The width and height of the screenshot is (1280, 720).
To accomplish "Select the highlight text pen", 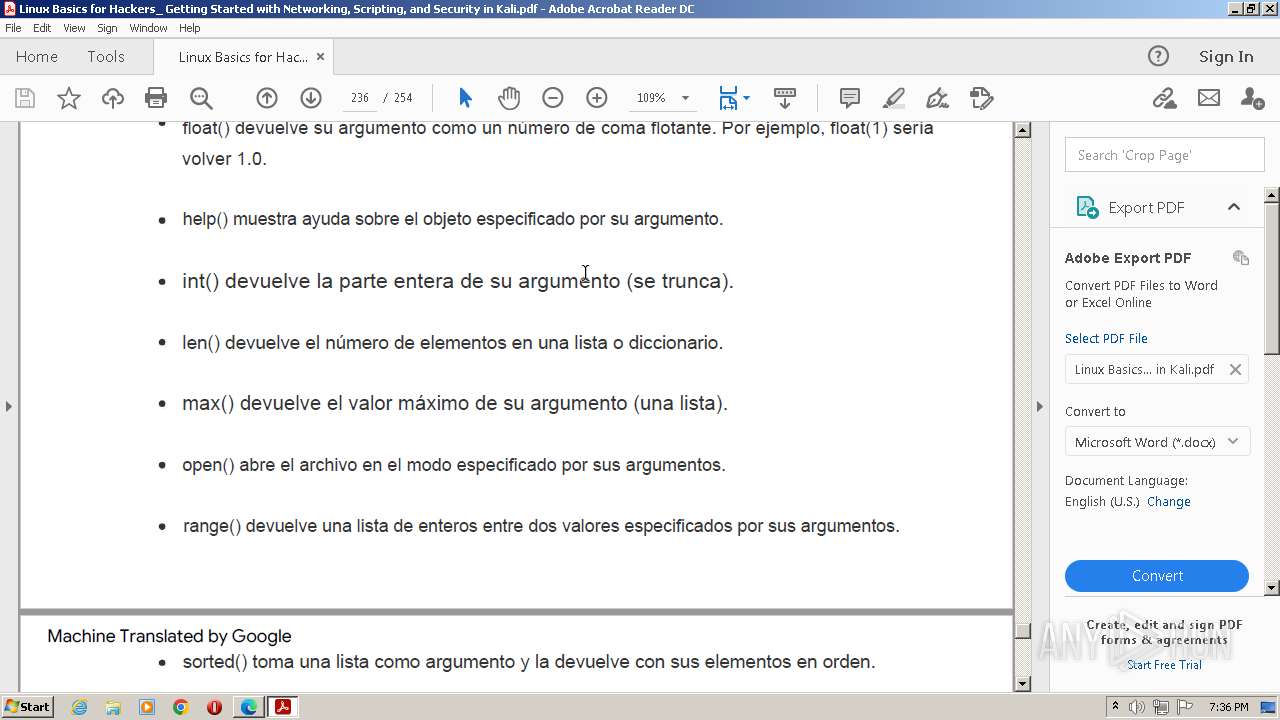I will [x=894, y=98].
